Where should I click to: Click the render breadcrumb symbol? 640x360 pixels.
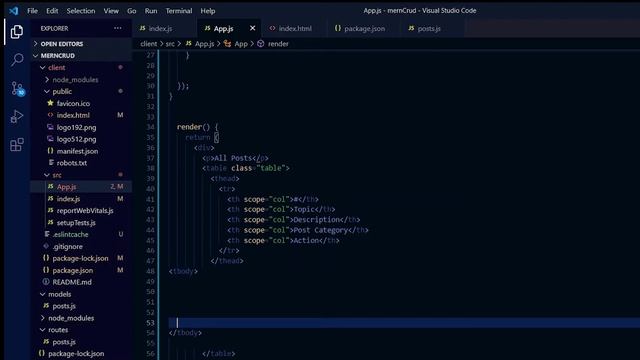(x=273, y=44)
